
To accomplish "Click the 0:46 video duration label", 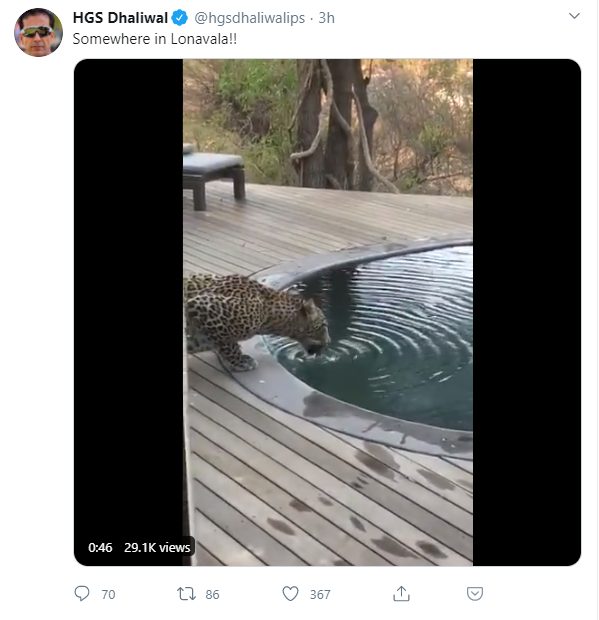I will point(100,547).
